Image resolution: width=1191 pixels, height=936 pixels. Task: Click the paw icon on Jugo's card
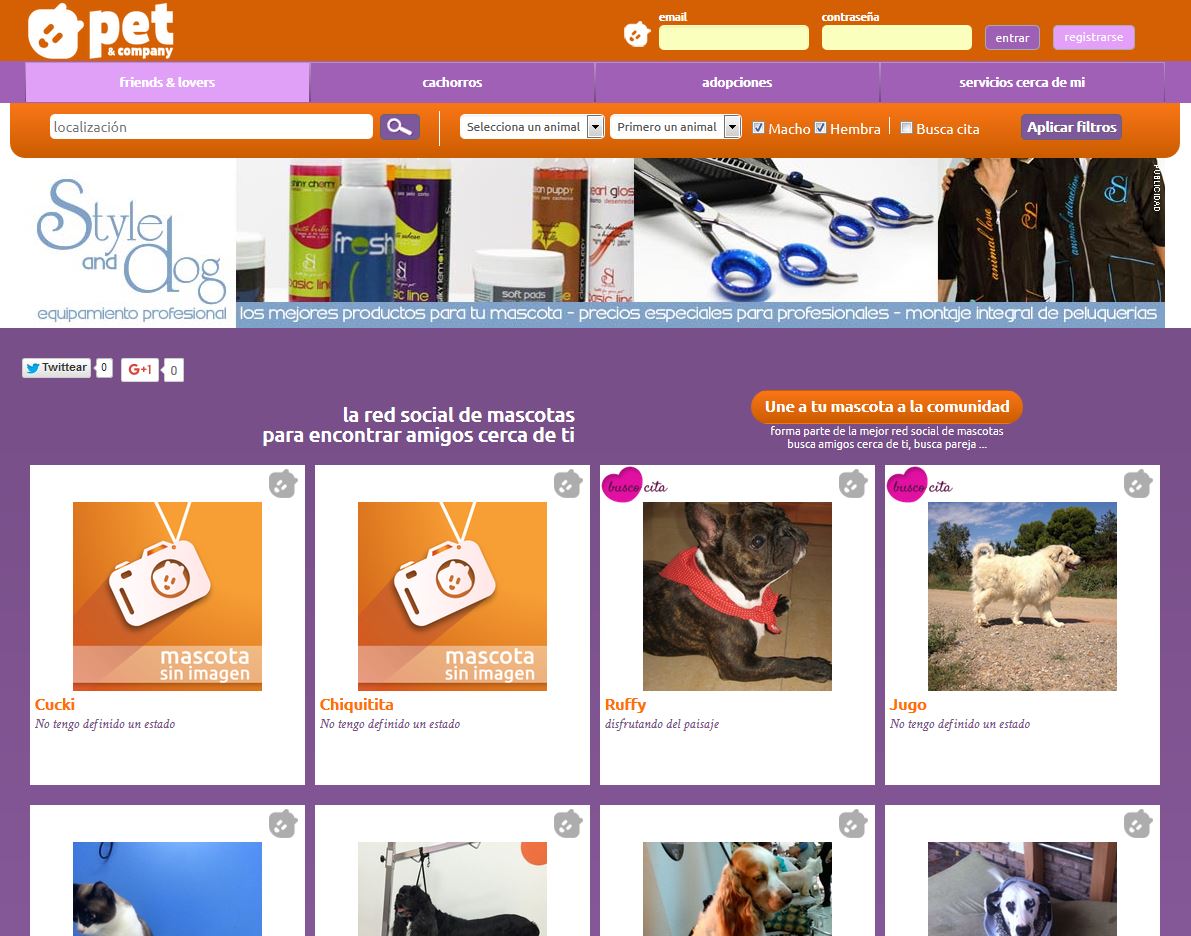[x=1137, y=484]
